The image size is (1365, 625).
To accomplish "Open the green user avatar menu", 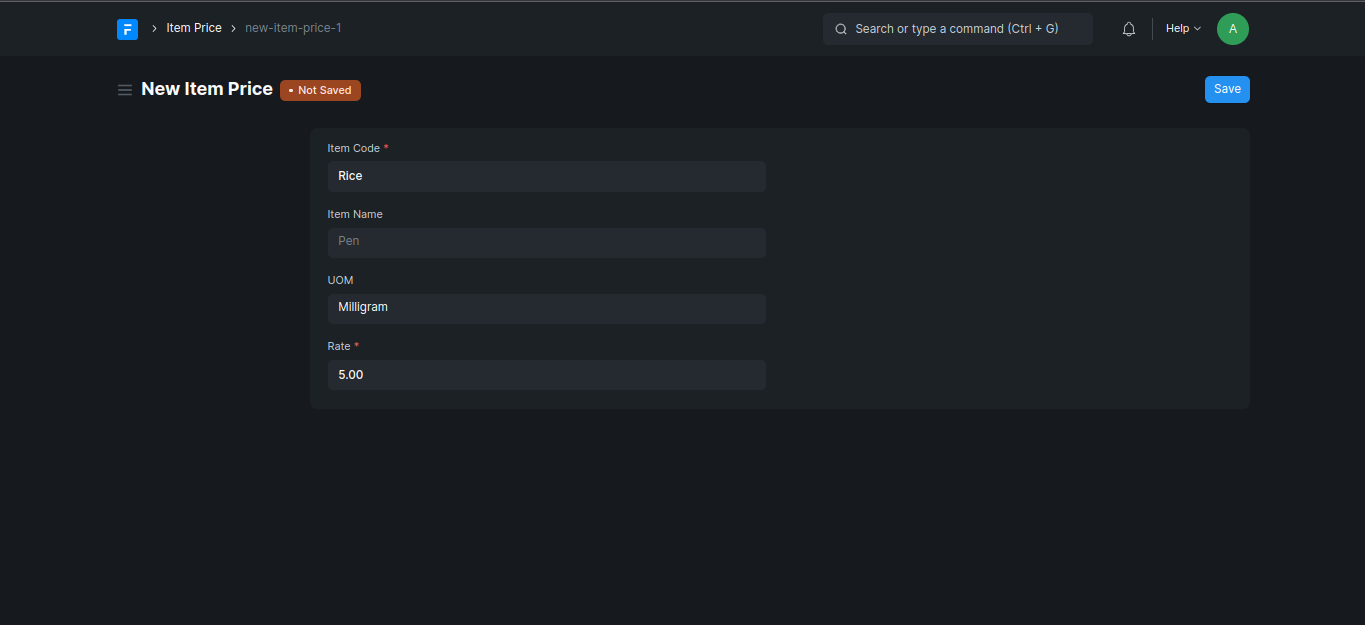I will tap(1232, 29).
